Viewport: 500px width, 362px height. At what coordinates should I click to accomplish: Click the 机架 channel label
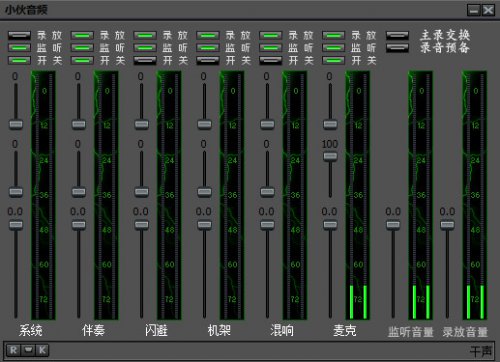coord(219,330)
